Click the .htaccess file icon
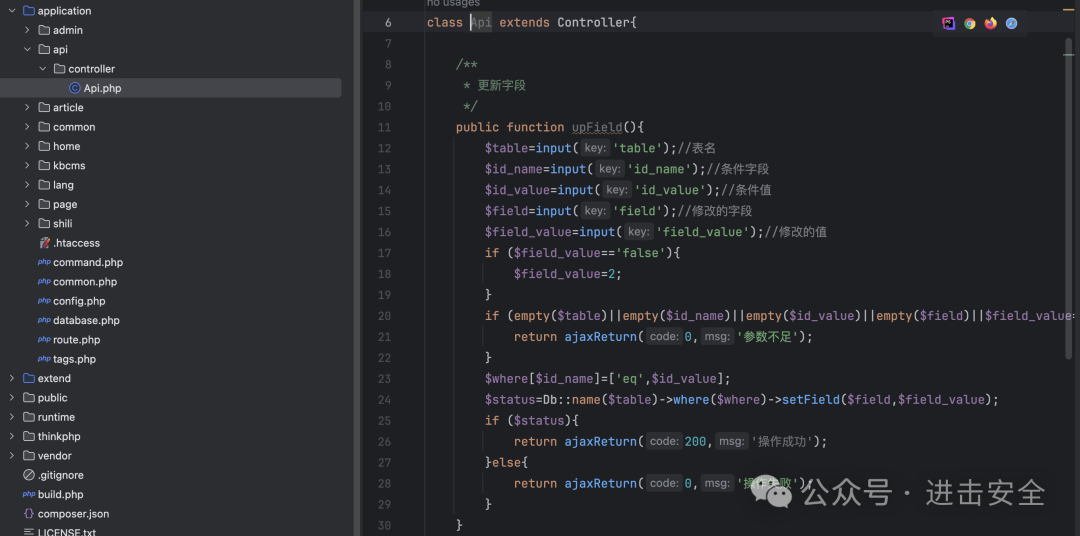 (x=45, y=243)
